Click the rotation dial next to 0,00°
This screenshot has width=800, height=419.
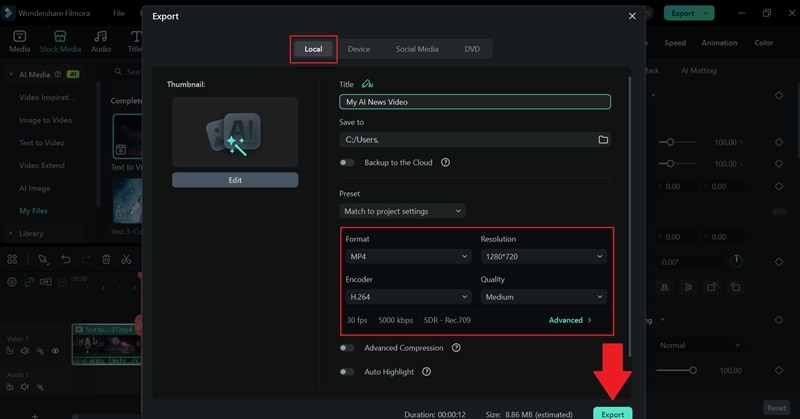pos(736,261)
